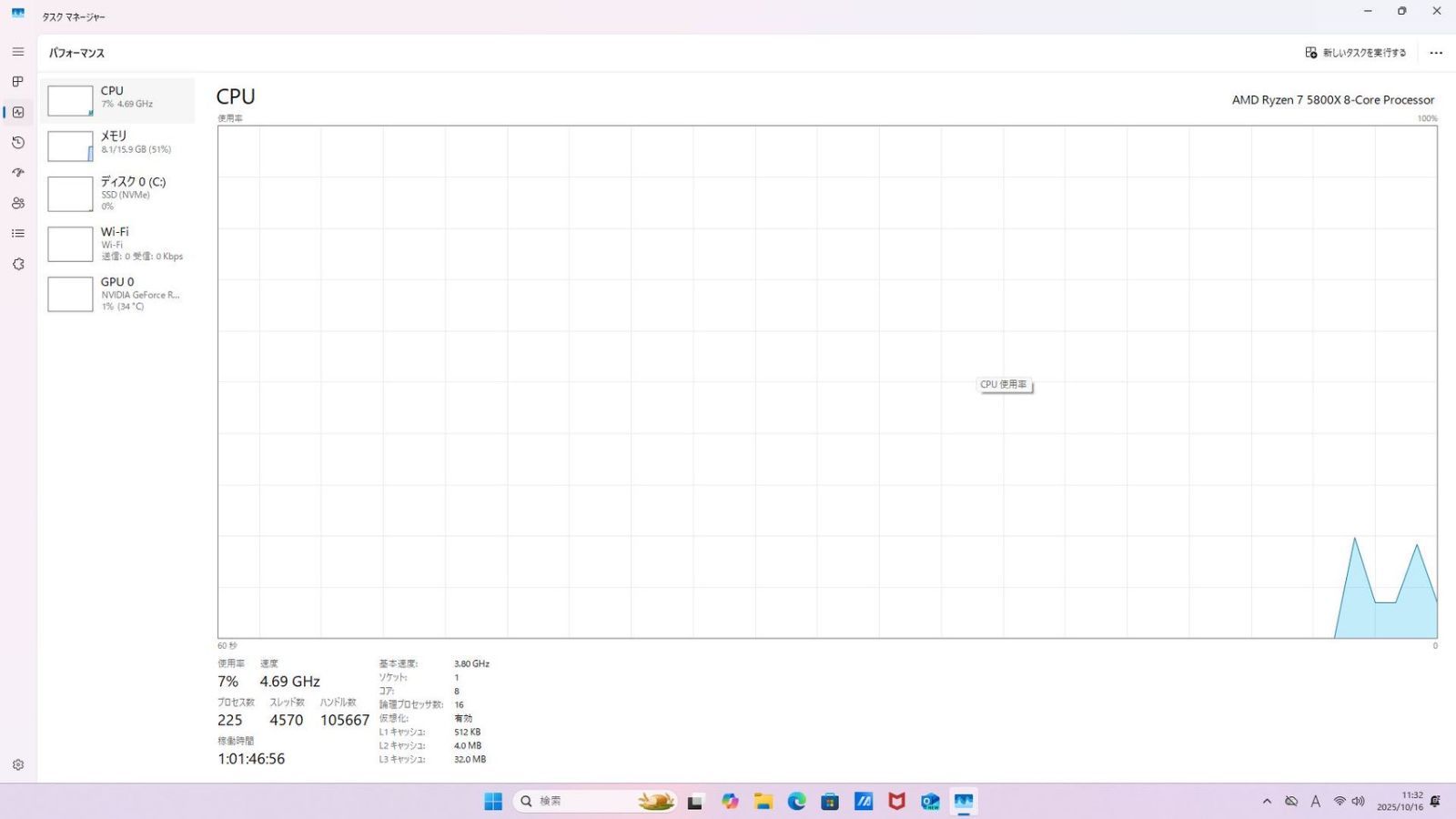This screenshot has width=1456, height=819.
Task: Expand the hamburger navigation menu
Action: (x=17, y=52)
